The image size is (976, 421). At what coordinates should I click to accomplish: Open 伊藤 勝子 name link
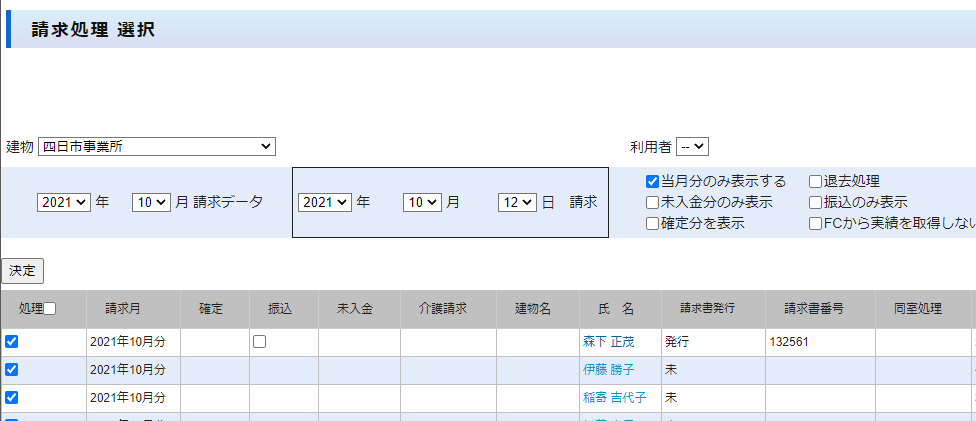[608, 370]
